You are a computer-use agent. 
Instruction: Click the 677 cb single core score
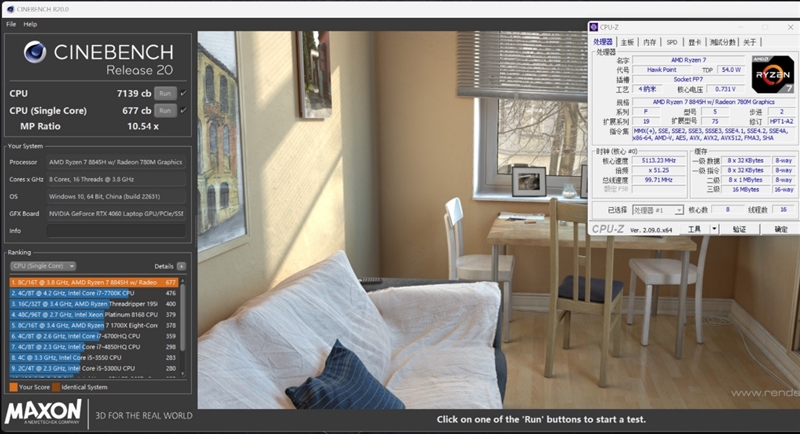136,111
